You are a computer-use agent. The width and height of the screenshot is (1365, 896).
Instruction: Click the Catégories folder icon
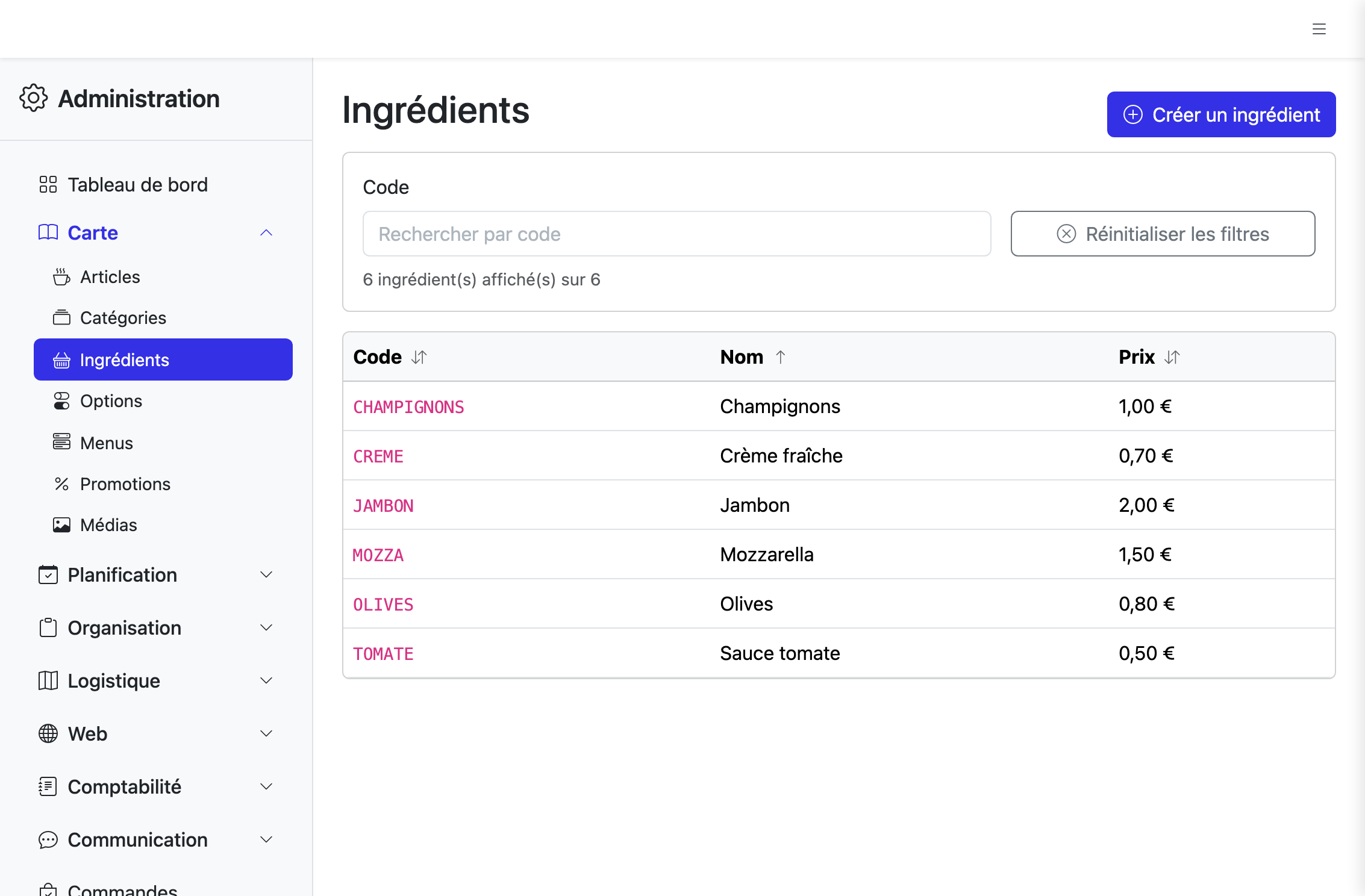coord(61,317)
